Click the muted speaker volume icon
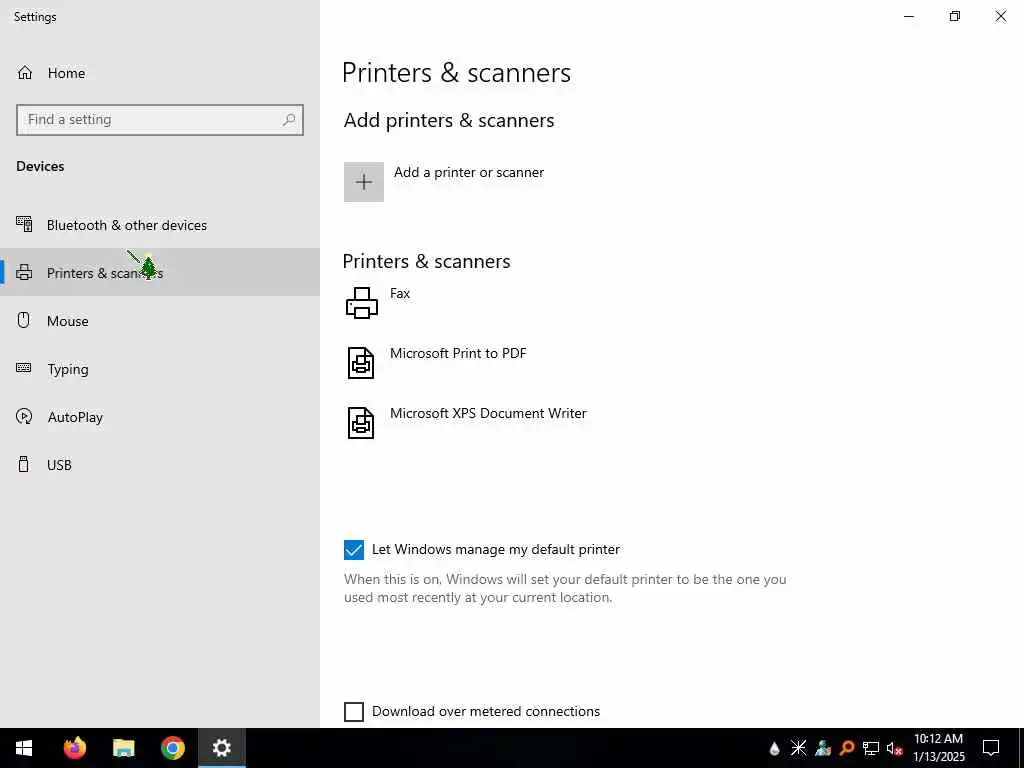Viewport: 1024px width, 768px height. pos(895,748)
